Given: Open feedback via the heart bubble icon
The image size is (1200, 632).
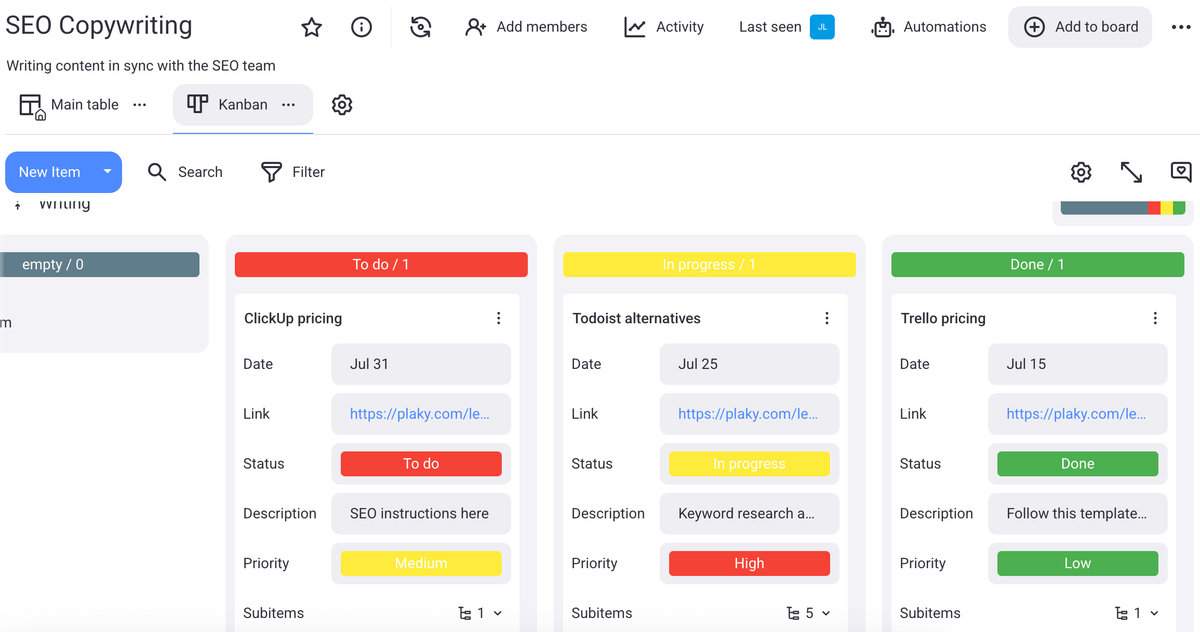Looking at the screenshot, I should [x=1181, y=172].
